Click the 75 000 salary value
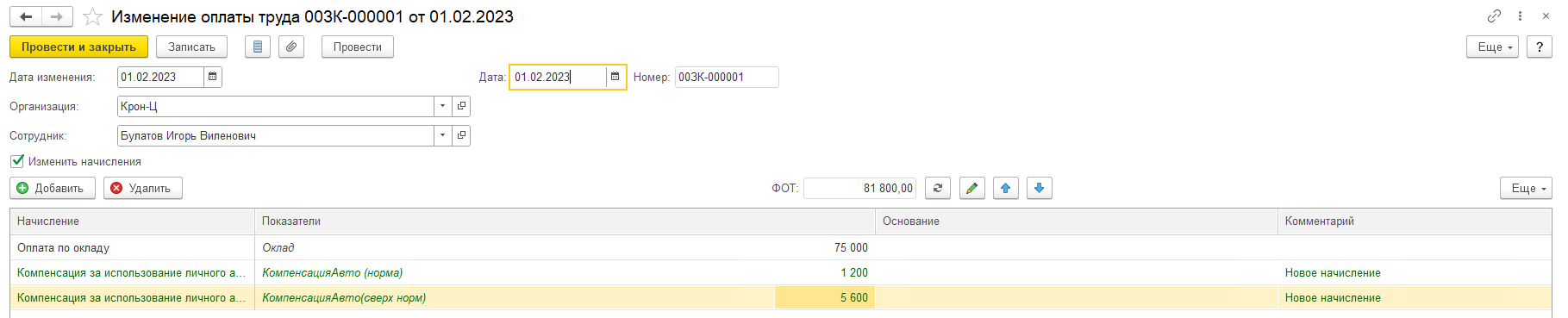 coord(851,247)
